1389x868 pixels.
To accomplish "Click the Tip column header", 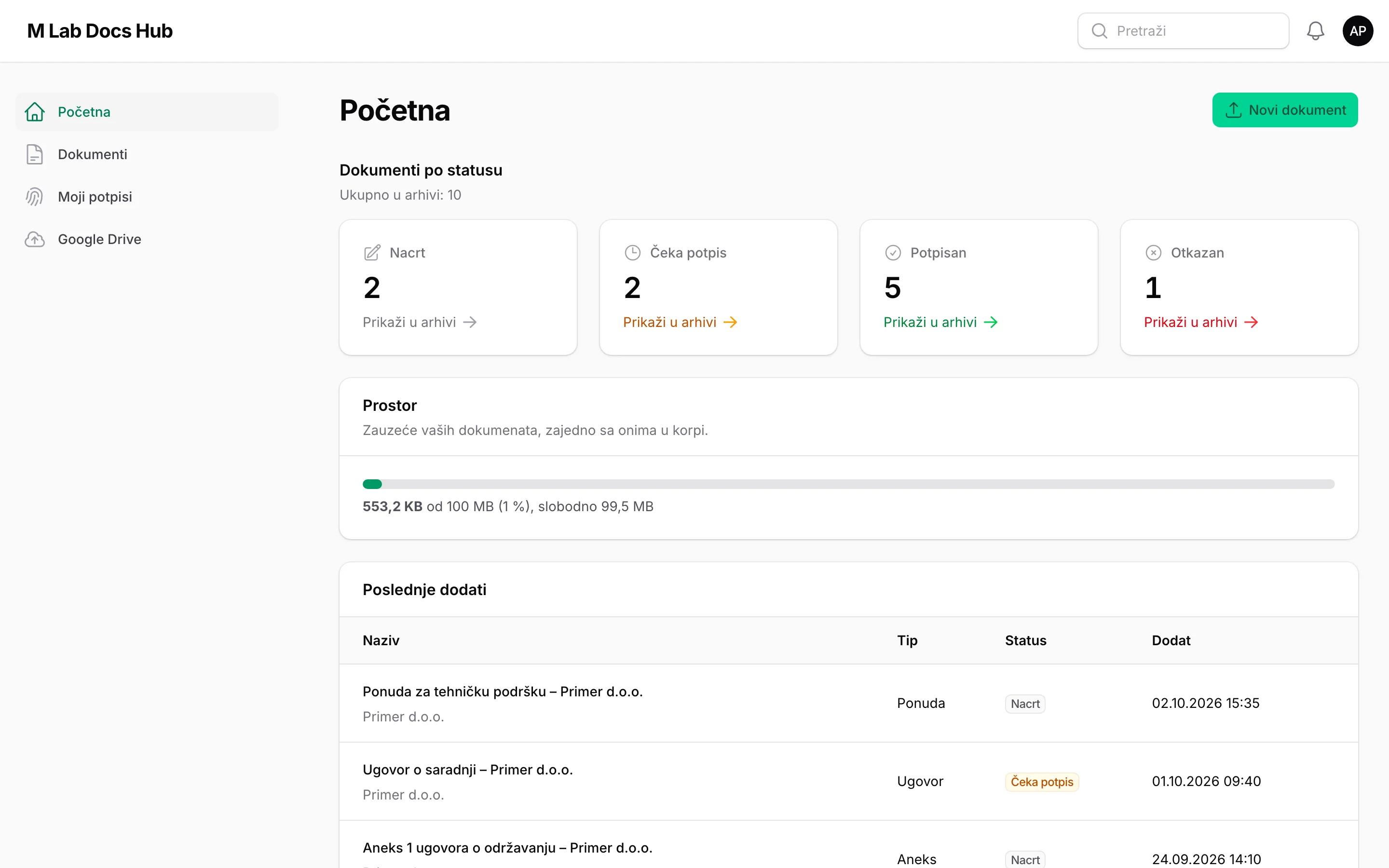I will tap(907, 640).
